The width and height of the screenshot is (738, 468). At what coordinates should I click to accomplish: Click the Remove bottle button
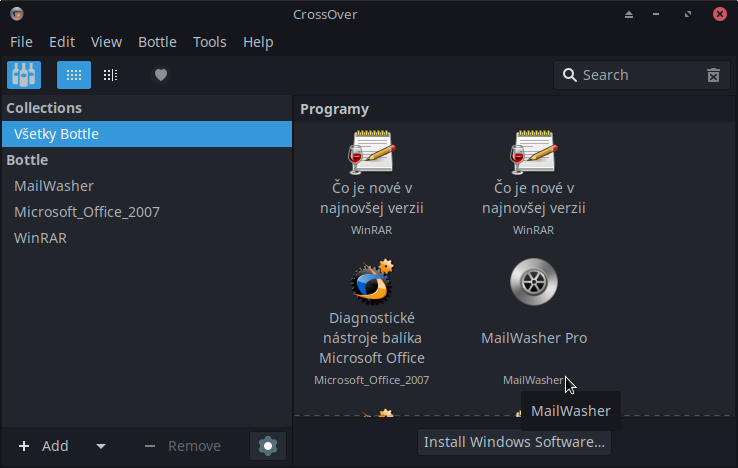pyautogui.click(x=182, y=446)
